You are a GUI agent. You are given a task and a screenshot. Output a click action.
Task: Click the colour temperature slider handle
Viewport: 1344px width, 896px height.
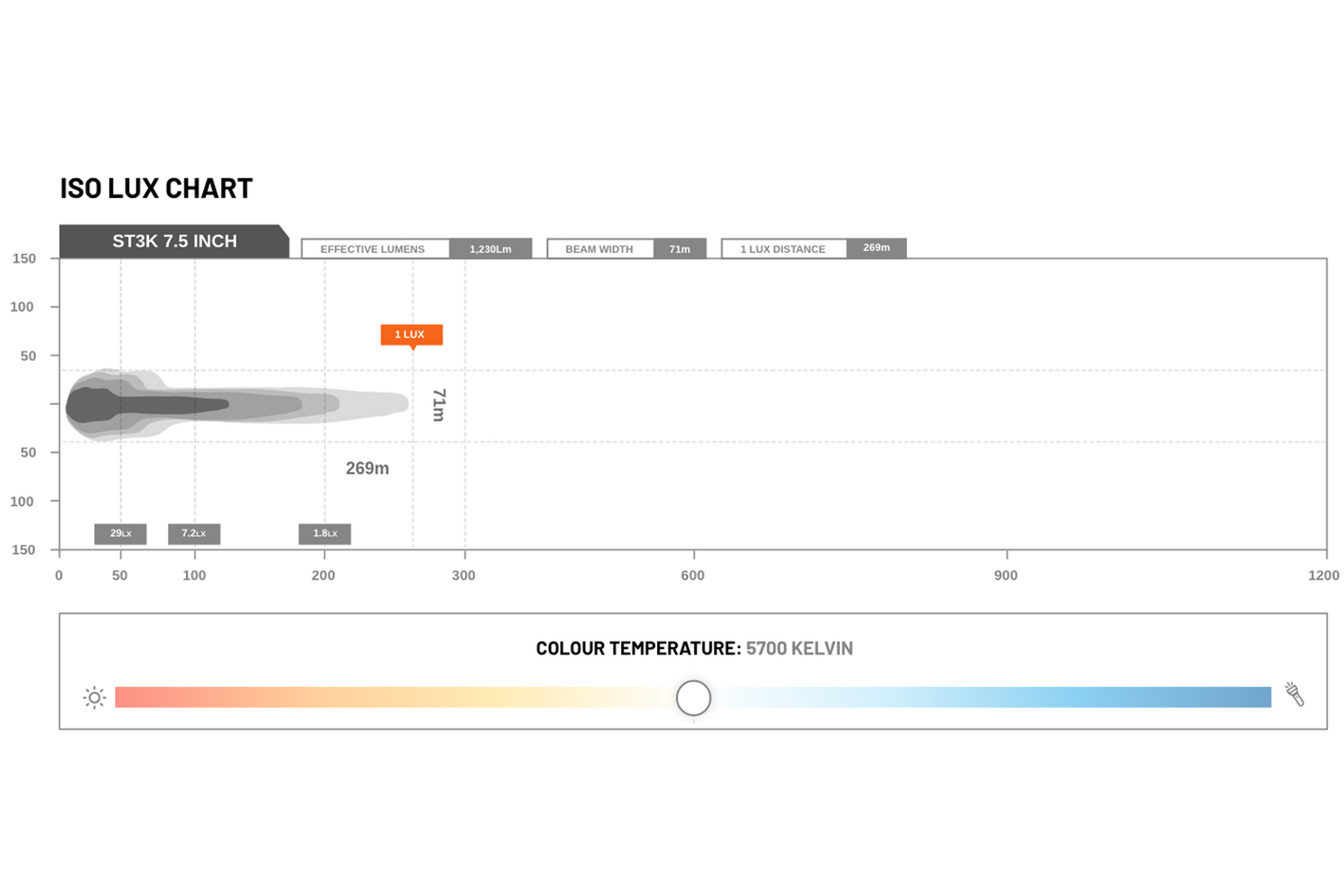(x=693, y=698)
